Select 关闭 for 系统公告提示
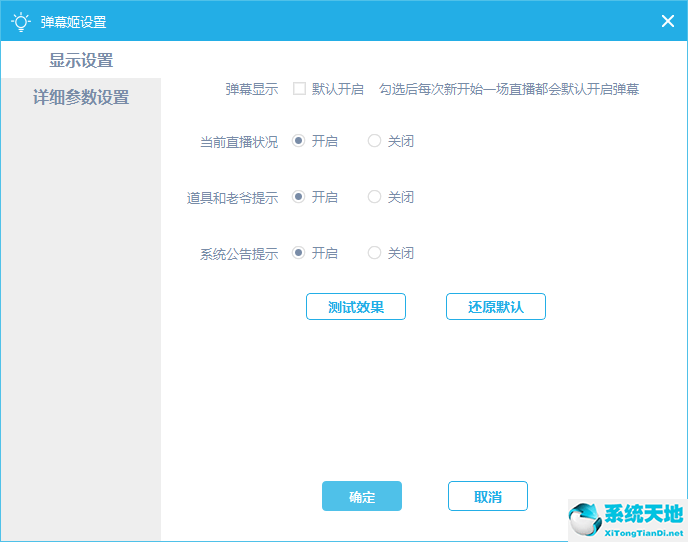The image size is (688, 542). pos(374,253)
